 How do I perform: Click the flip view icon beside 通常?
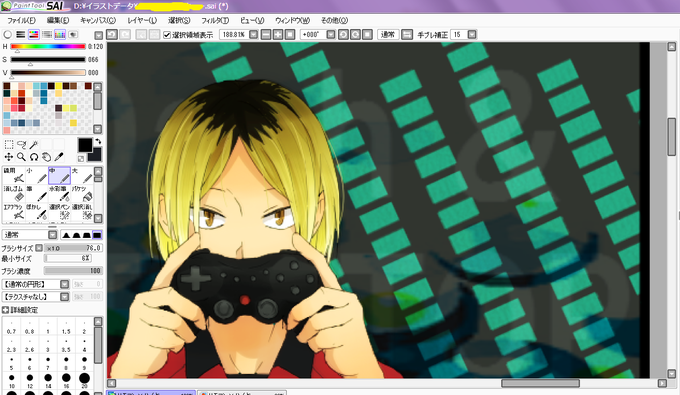[407, 34]
